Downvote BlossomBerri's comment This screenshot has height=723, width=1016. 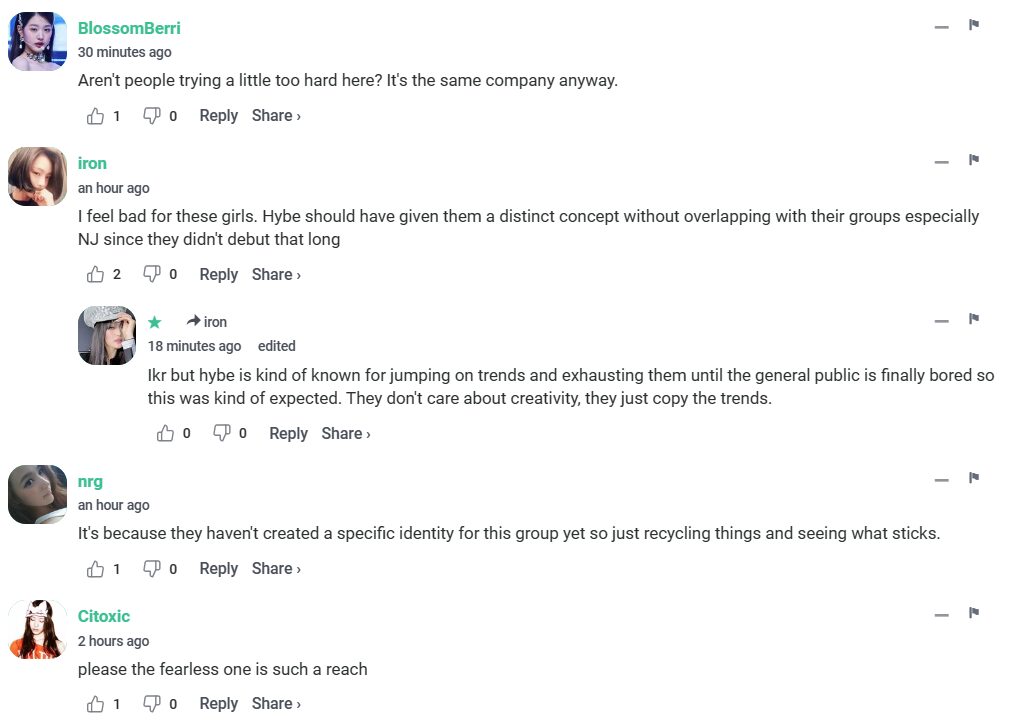tap(152, 116)
